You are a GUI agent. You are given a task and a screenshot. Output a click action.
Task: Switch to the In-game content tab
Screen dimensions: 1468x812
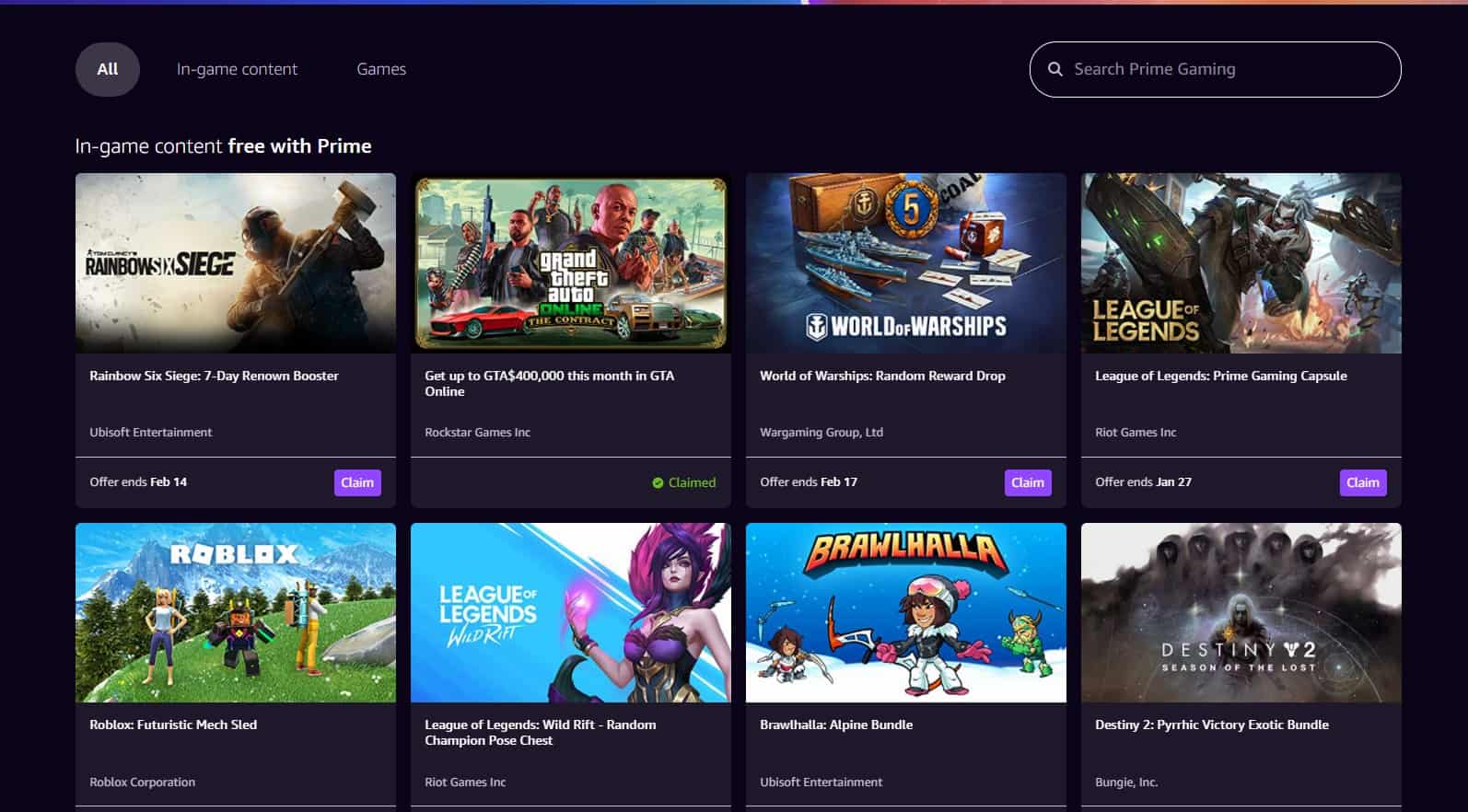(237, 69)
